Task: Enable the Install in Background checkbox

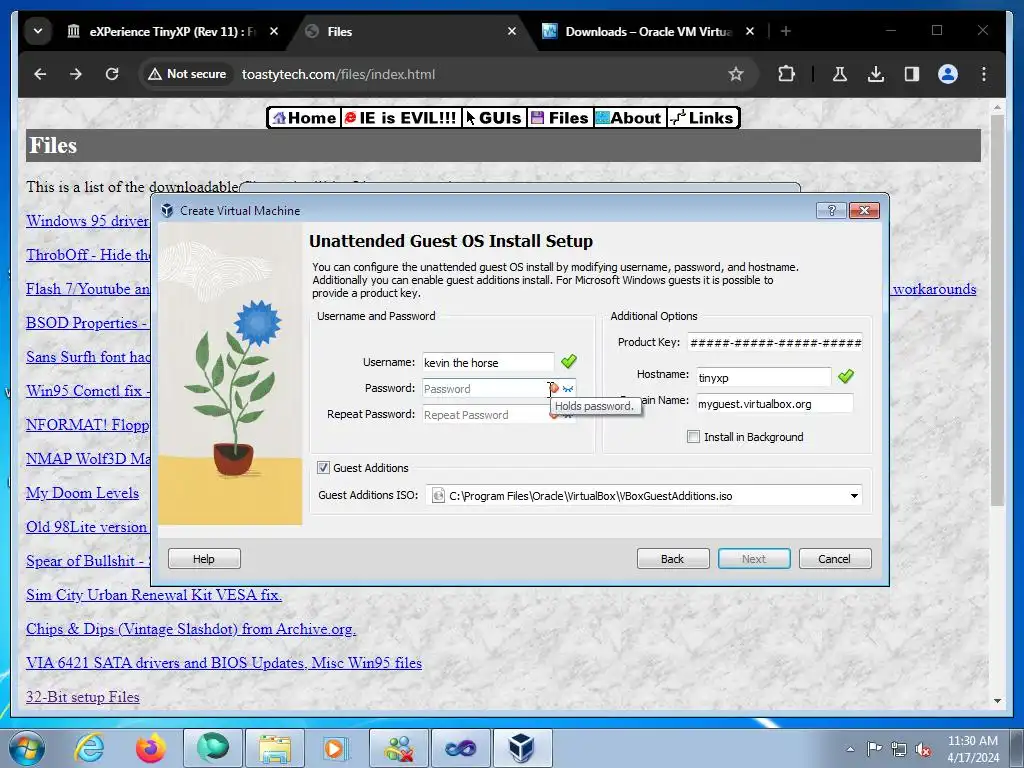Action: pos(694,437)
